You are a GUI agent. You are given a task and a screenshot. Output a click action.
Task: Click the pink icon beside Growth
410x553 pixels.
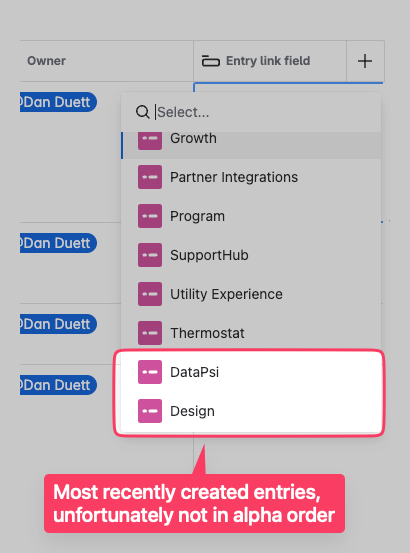click(x=150, y=140)
